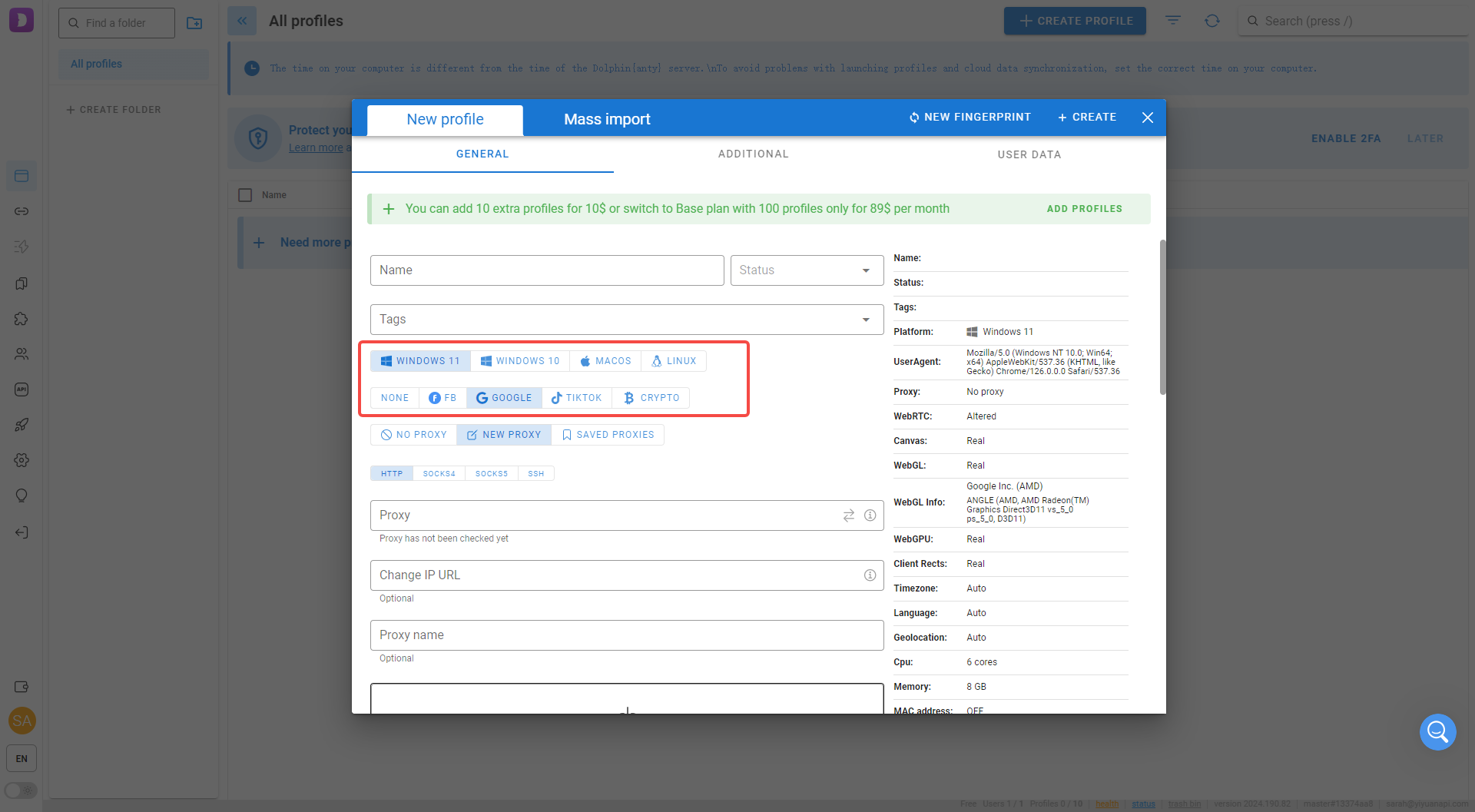Click the Find a folder search box

117,23
